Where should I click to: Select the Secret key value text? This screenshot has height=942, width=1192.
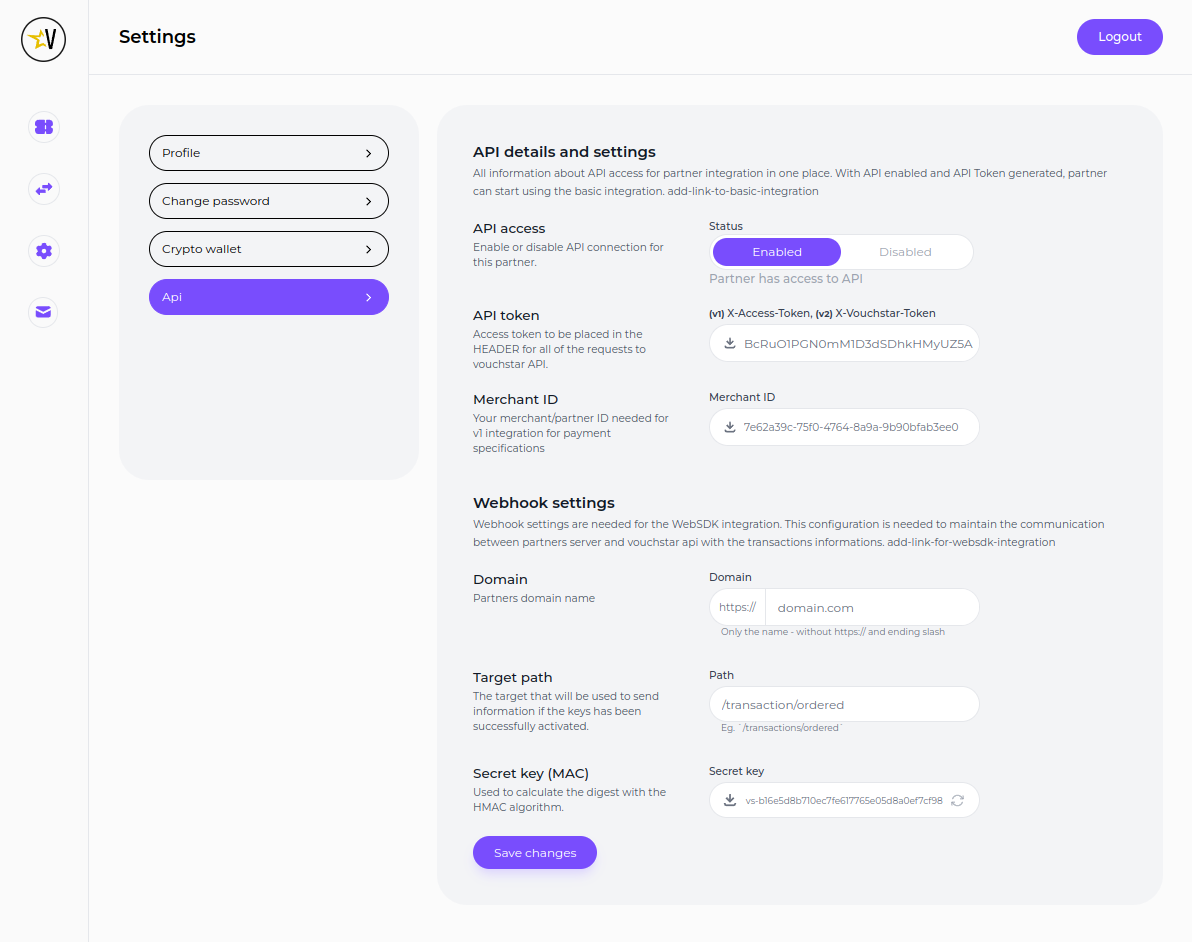844,801
